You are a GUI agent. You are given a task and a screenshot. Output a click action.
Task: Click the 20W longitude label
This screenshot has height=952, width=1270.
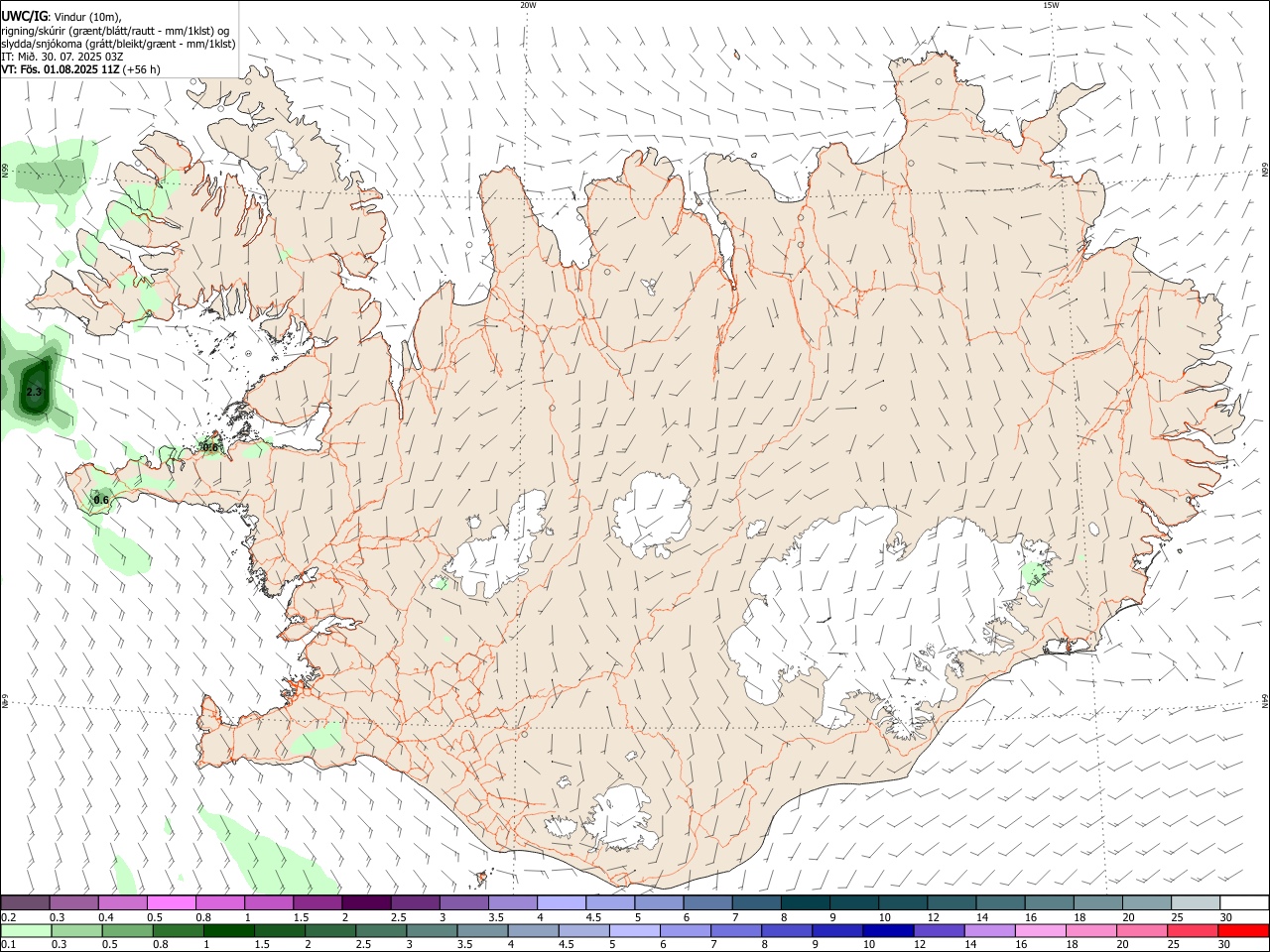528,5
